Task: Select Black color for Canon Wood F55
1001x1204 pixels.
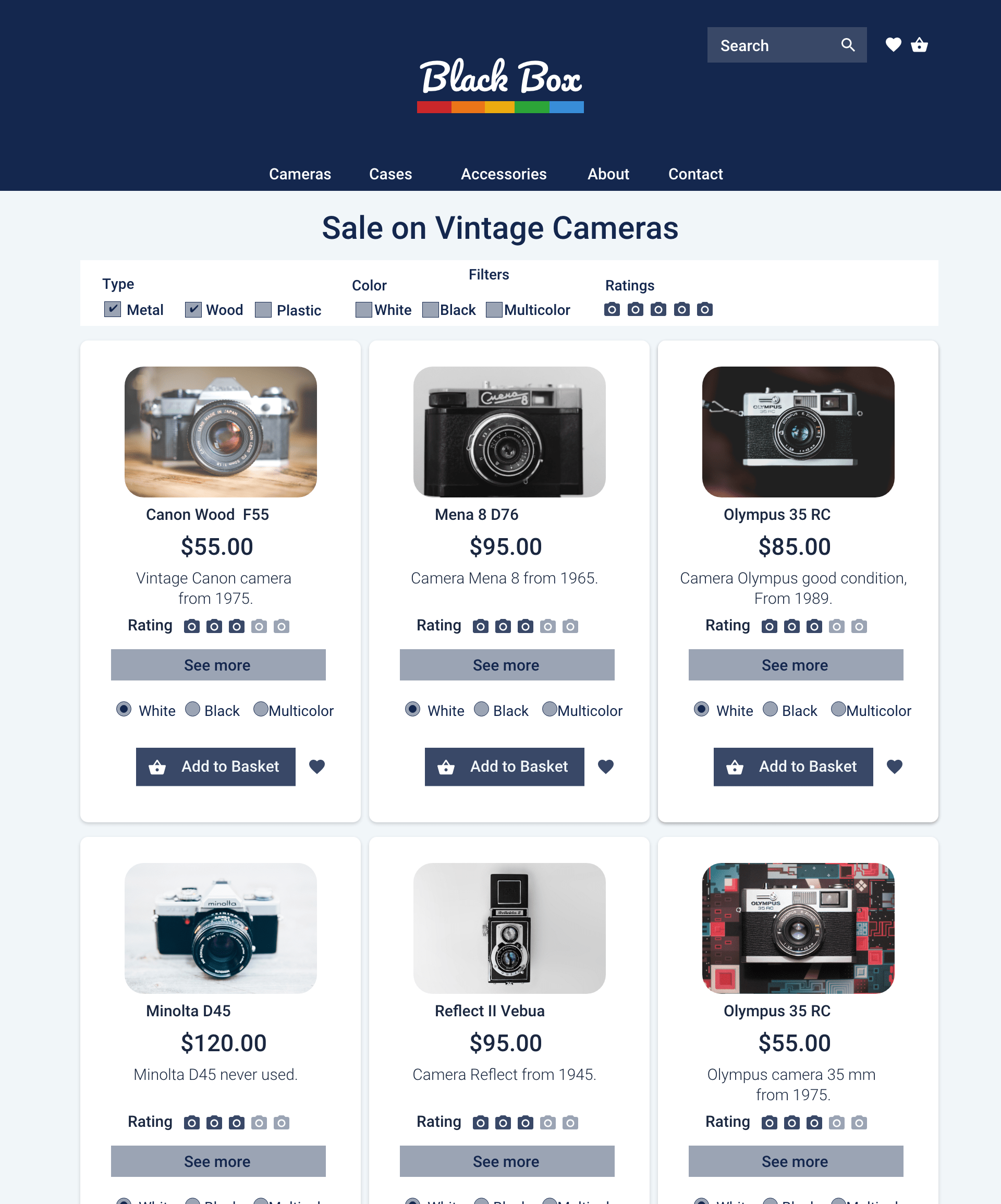Action: coord(192,710)
